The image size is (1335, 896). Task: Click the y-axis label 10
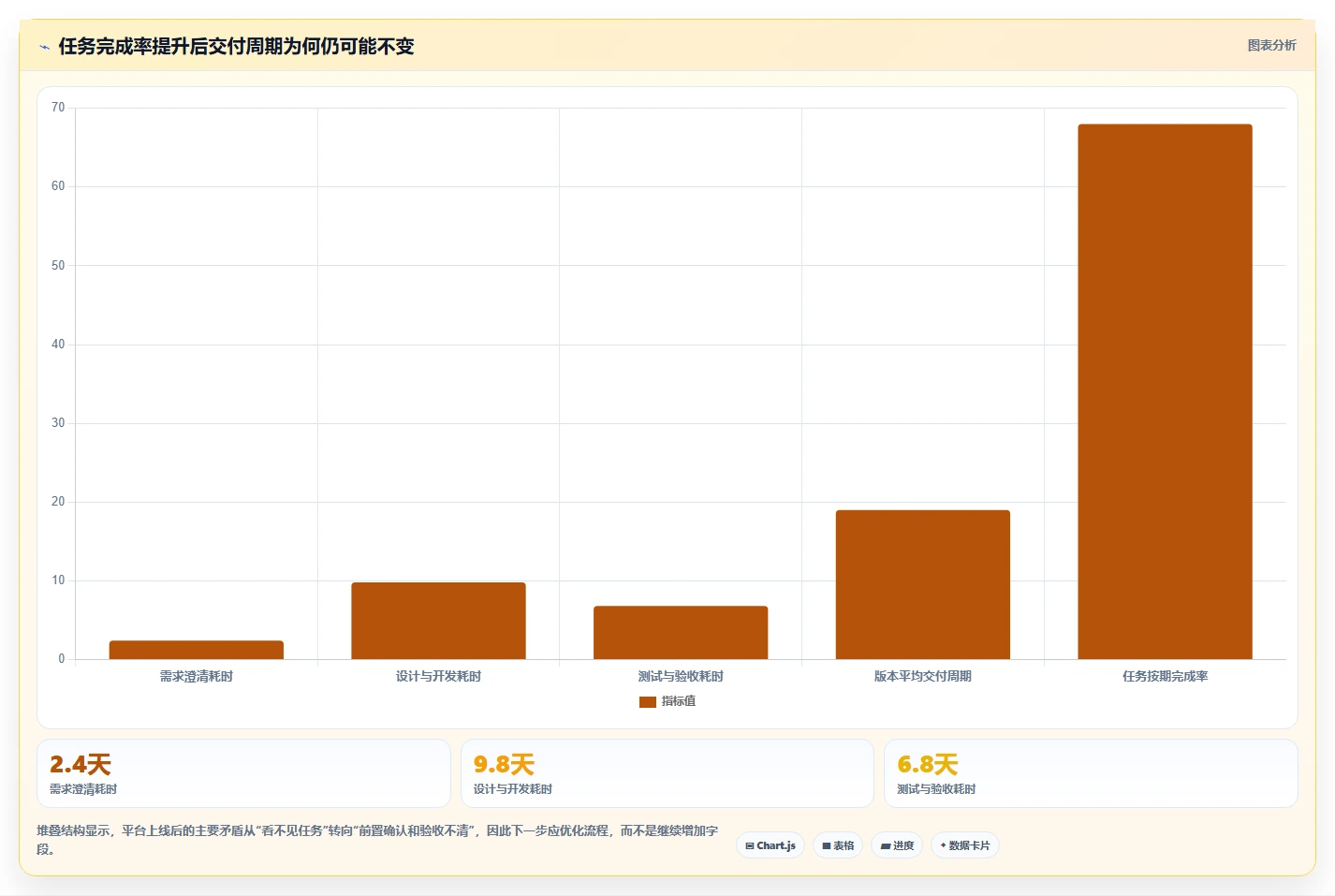point(58,580)
